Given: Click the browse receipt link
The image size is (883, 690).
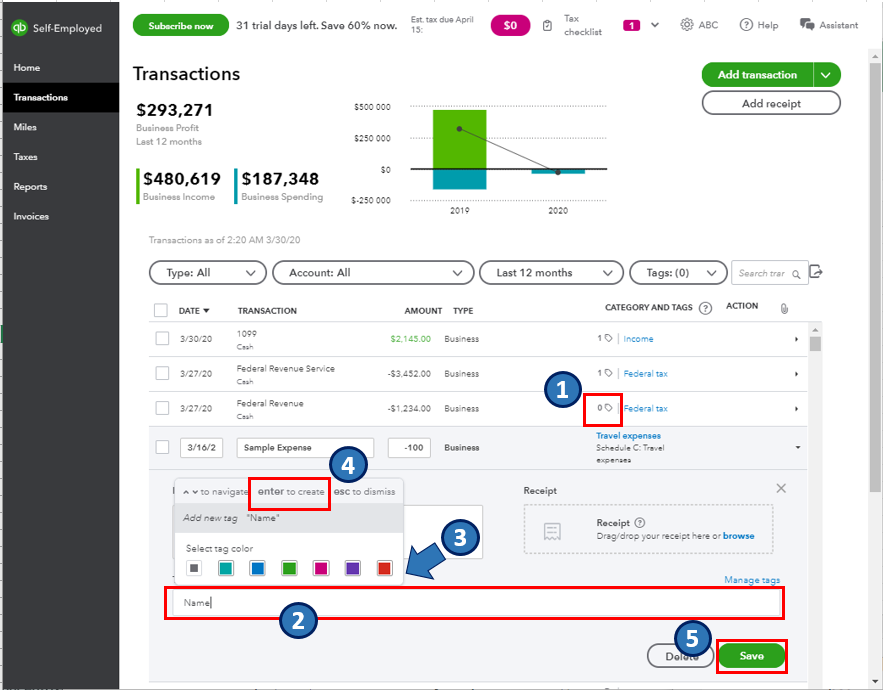Looking at the screenshot, I should coord(738,536).
